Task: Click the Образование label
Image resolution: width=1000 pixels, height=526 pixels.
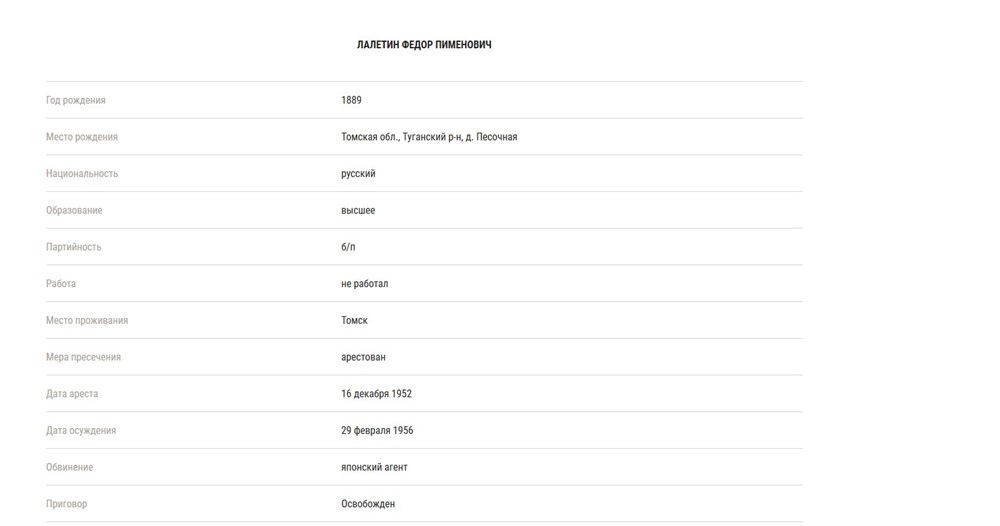Action: coord(74,211)
